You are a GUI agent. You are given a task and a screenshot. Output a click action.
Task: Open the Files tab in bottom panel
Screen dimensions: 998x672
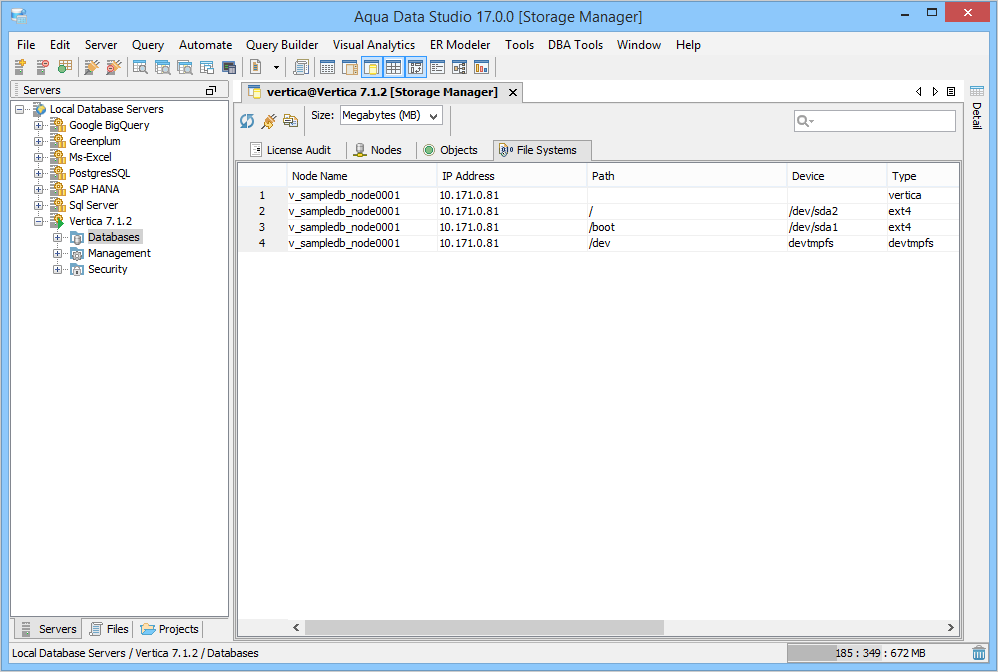pyautogui.click(x=109, y=629)
